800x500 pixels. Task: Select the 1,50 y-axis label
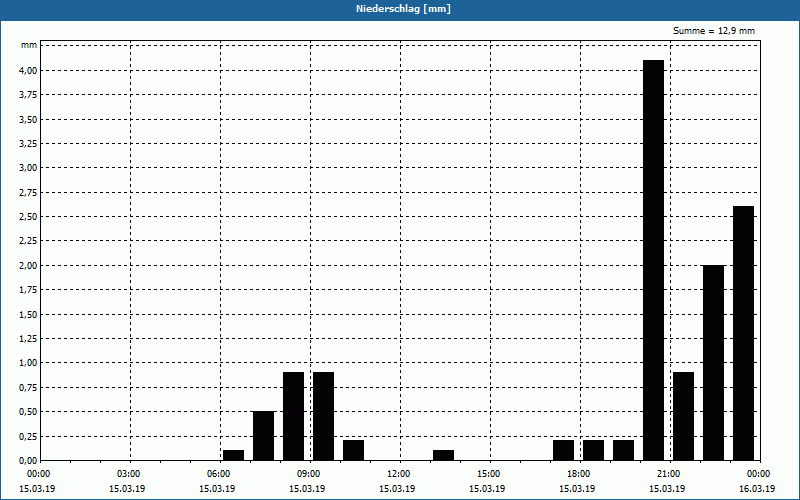[x=28, y=314]
